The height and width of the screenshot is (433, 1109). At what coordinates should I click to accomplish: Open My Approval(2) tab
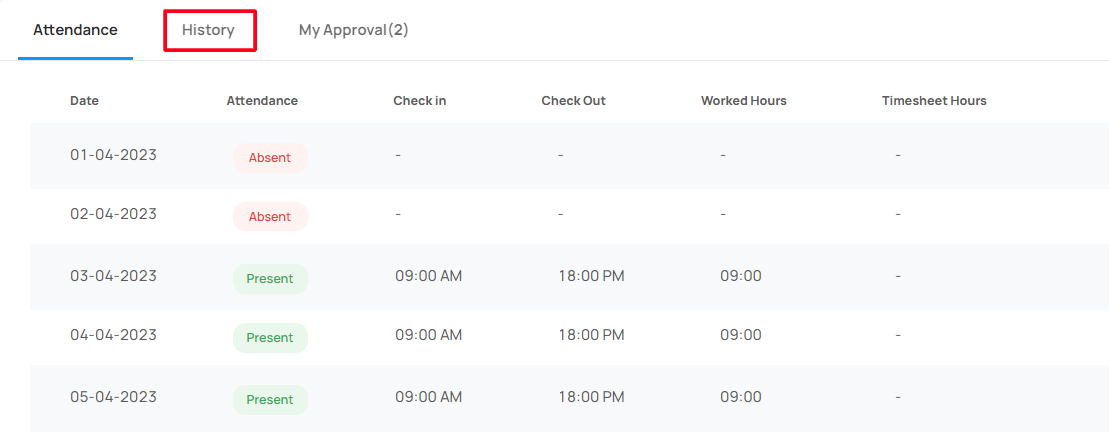pyautogui.click(x=354, y=30)
